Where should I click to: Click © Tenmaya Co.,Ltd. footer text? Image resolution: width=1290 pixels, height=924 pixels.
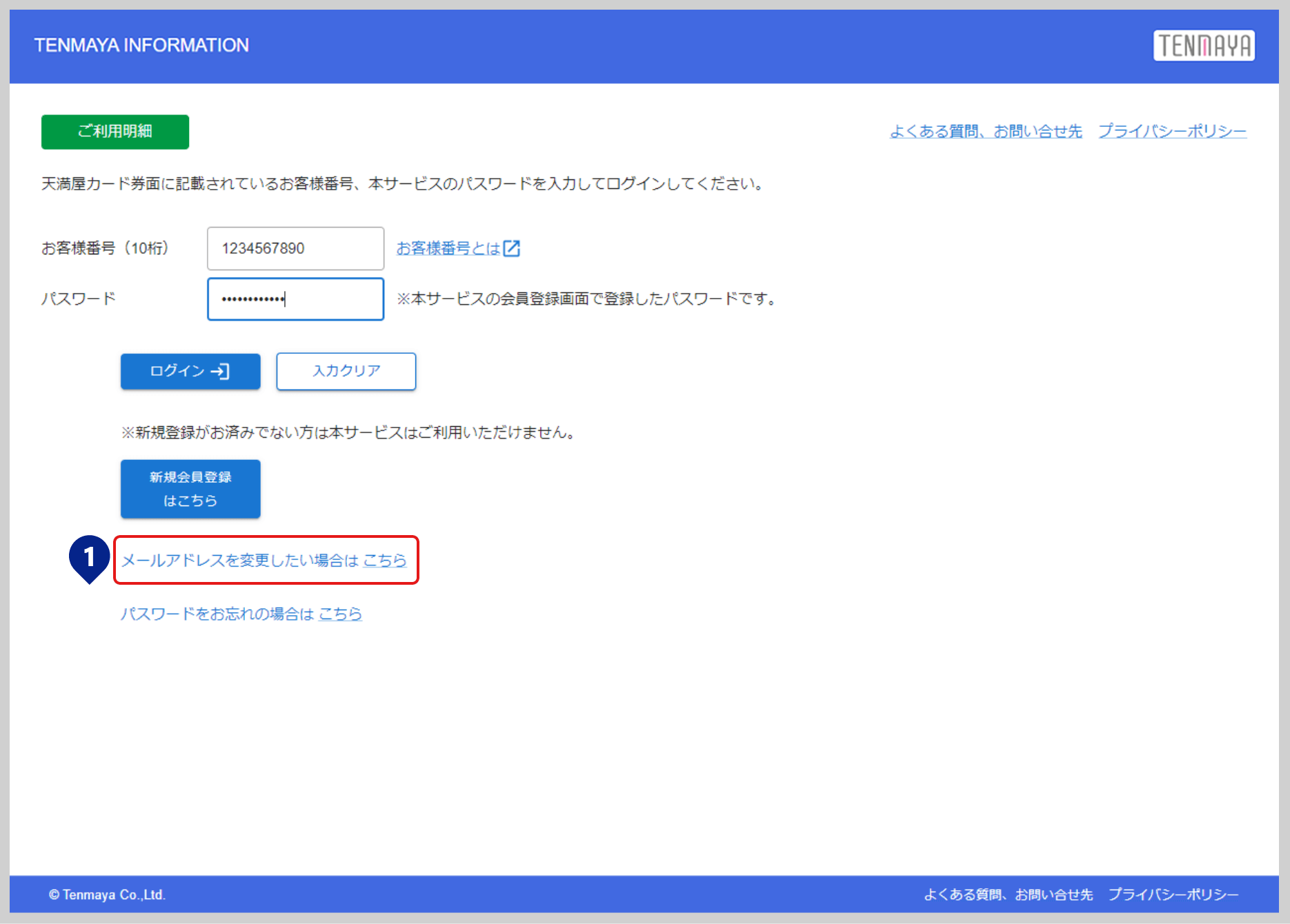(107, 894)
